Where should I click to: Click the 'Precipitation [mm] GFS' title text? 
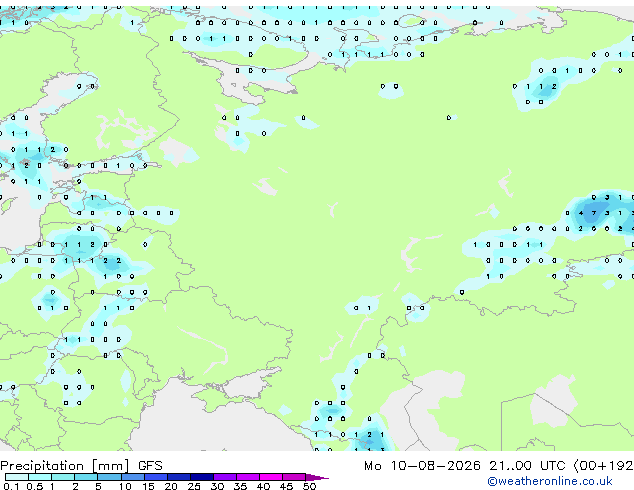81,466
